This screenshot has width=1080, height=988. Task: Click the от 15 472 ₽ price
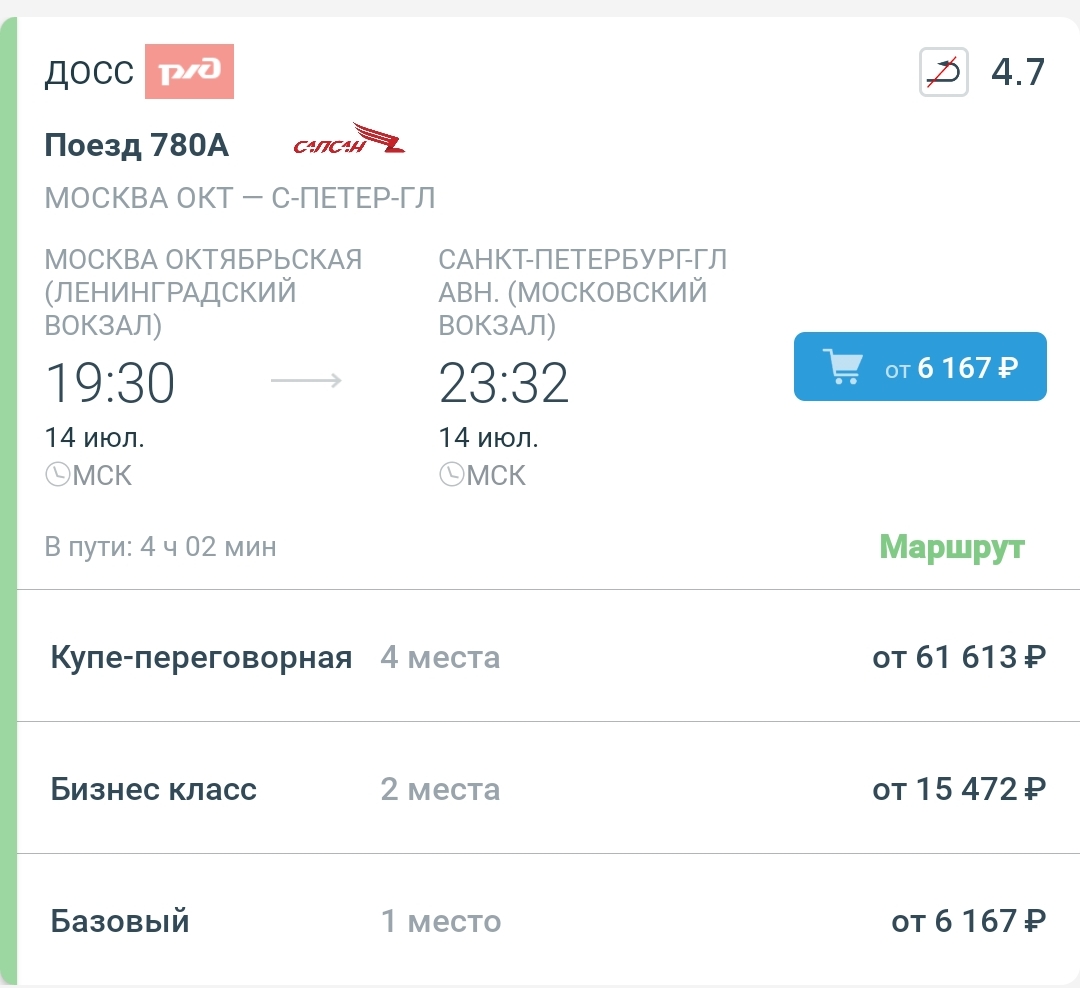pyautogui.click(x=958, y=789)
